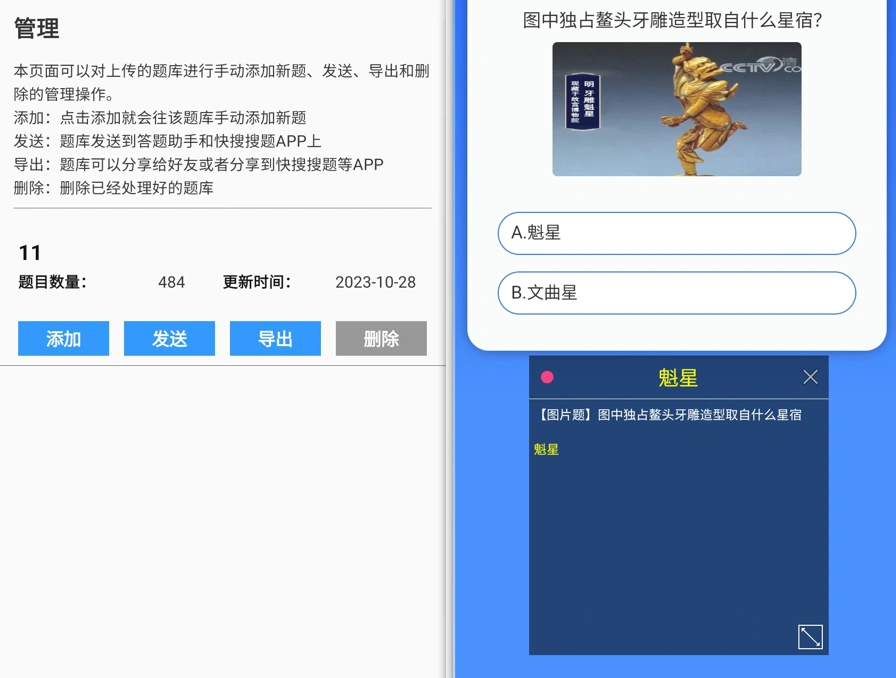The width and height of the screenshot is (896, 678).
Task: Select answer option B.文曲星
Action: click(x=676, y=293)
